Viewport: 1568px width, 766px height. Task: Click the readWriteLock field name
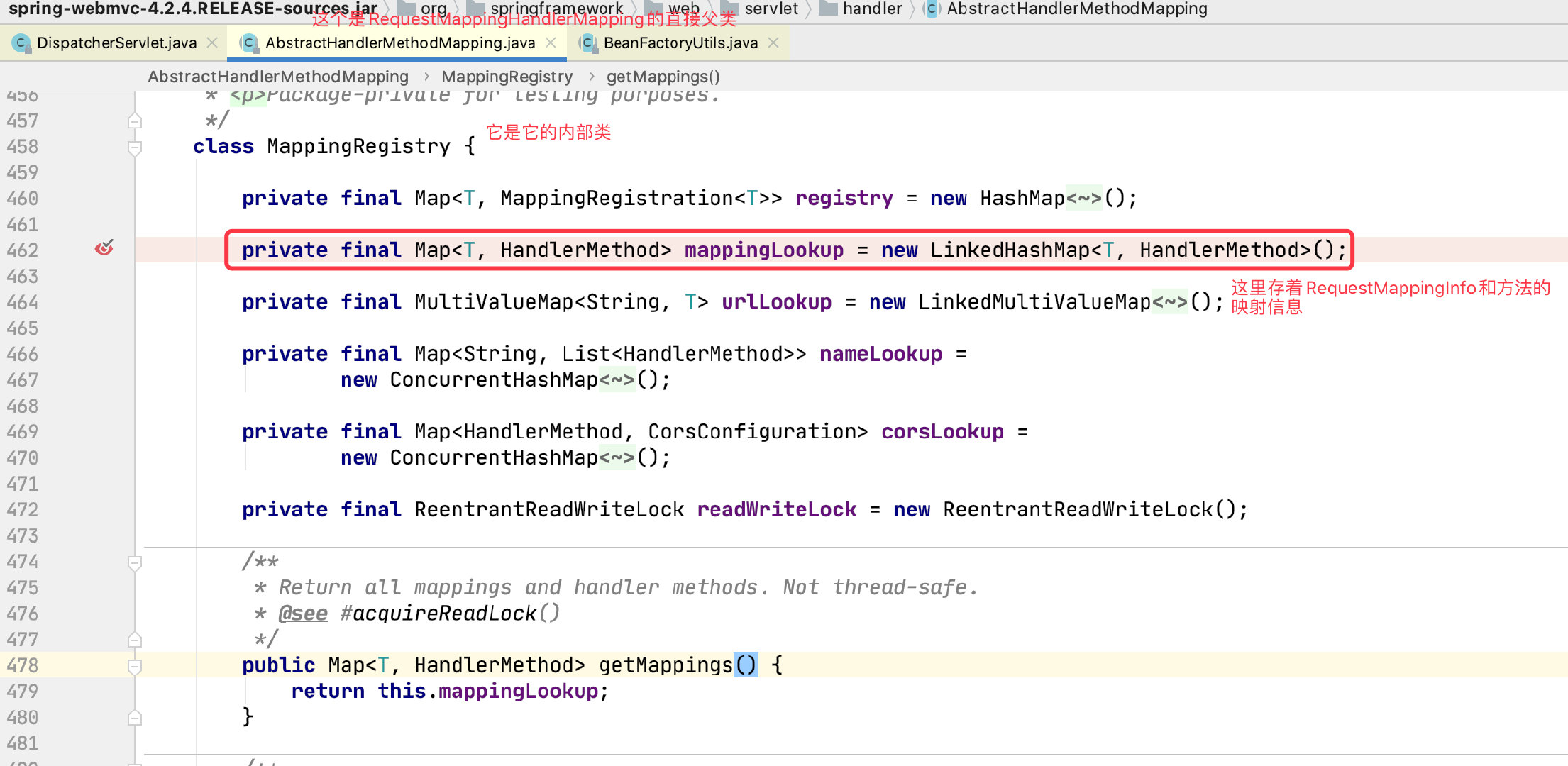[776, 511]
